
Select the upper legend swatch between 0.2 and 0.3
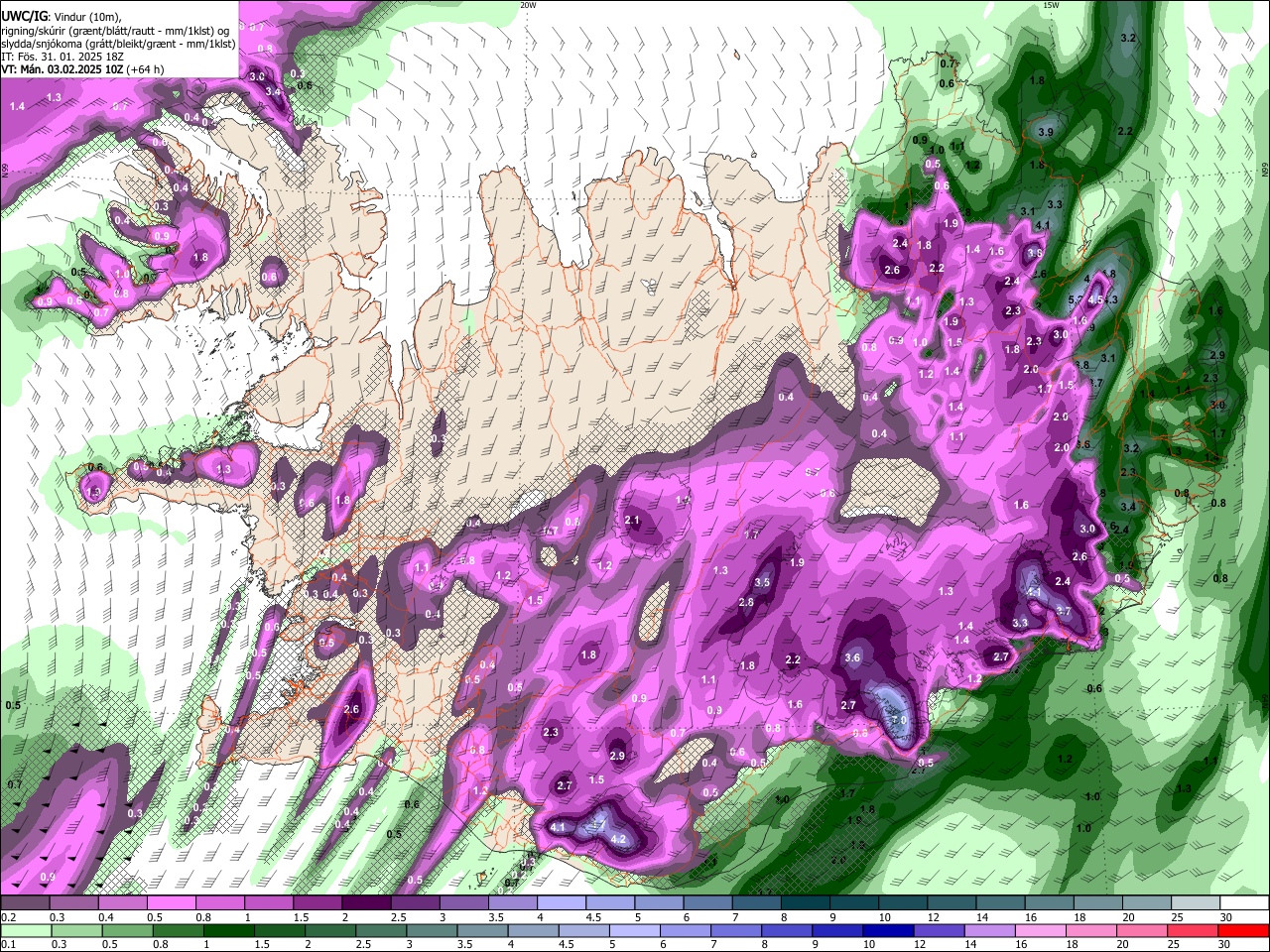point(25,903)
